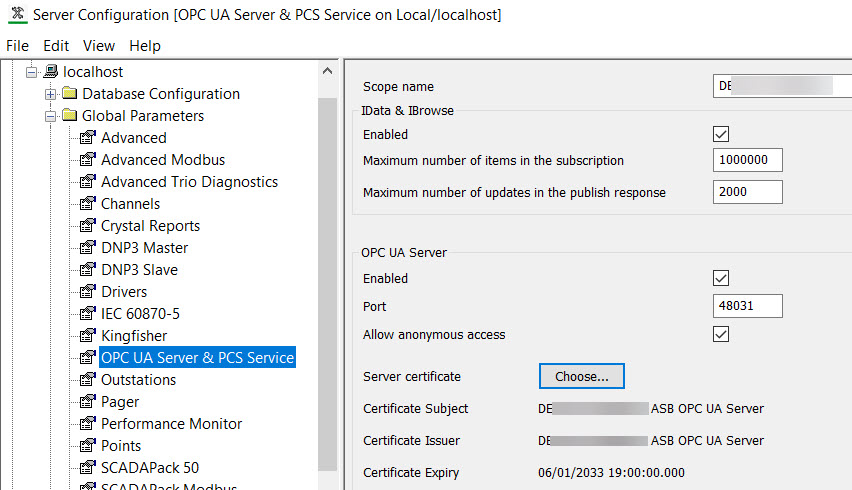Click the tree panel vertical scrollbar thumb

pyautogui.click(x=327, y=284)
